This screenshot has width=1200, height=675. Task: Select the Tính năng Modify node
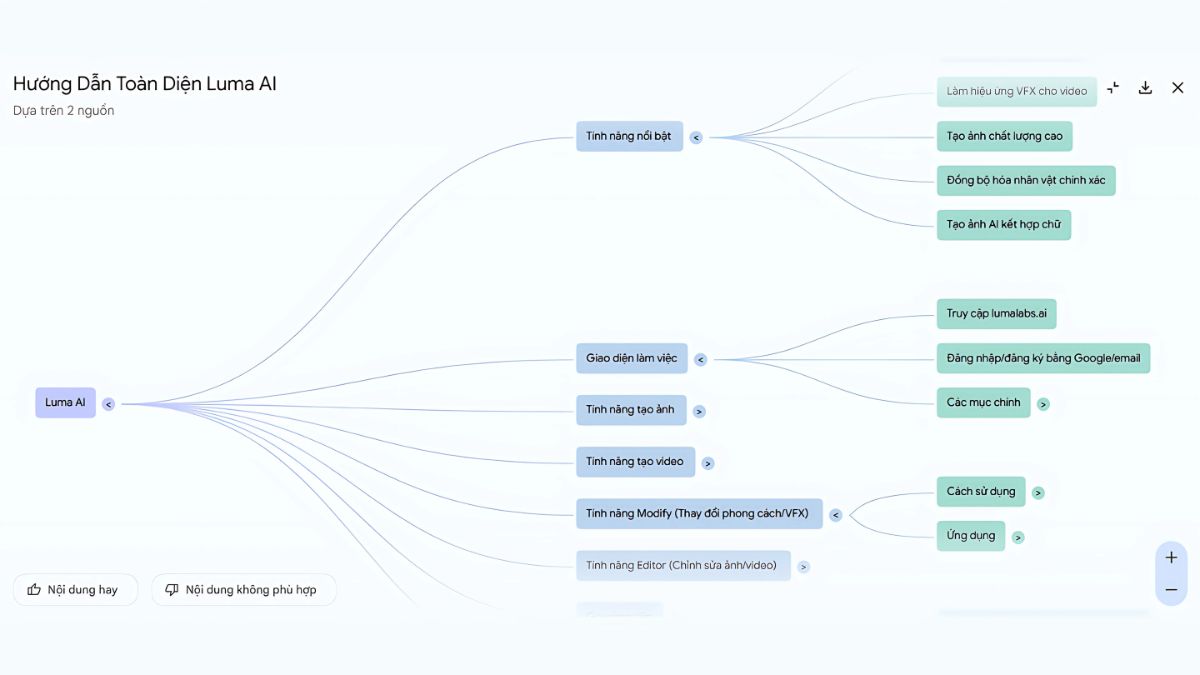[699, 514]
